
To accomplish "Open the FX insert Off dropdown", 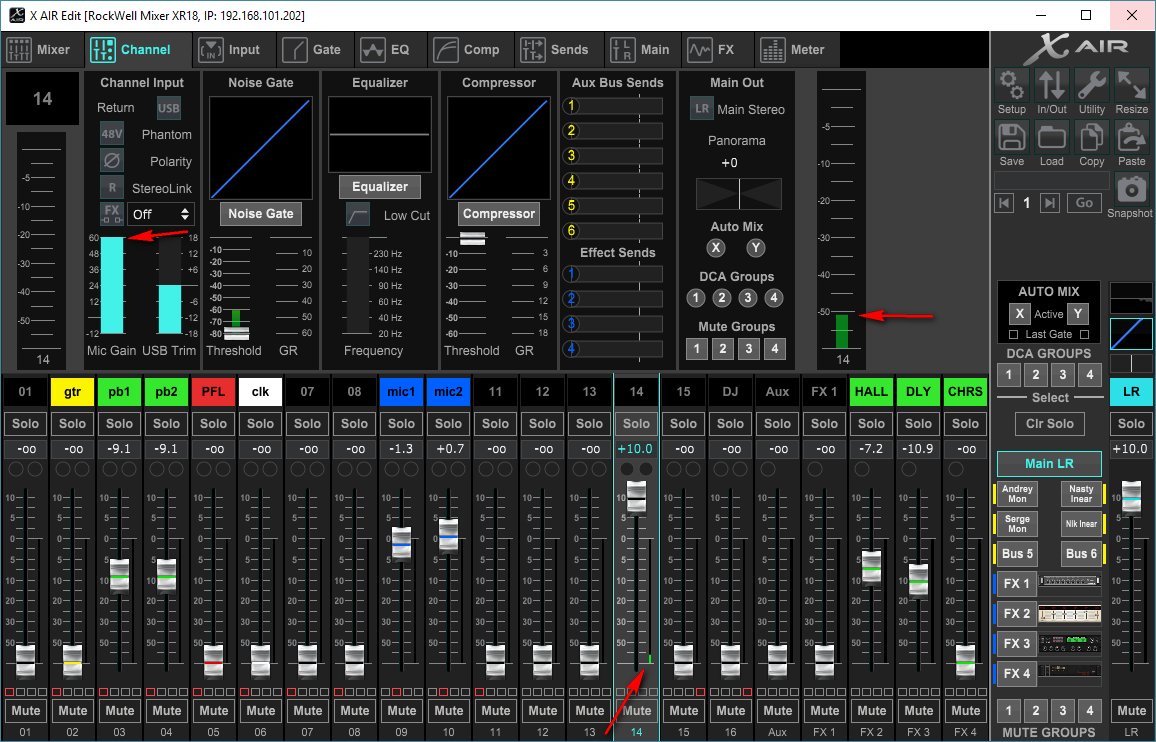I will 161,214.
